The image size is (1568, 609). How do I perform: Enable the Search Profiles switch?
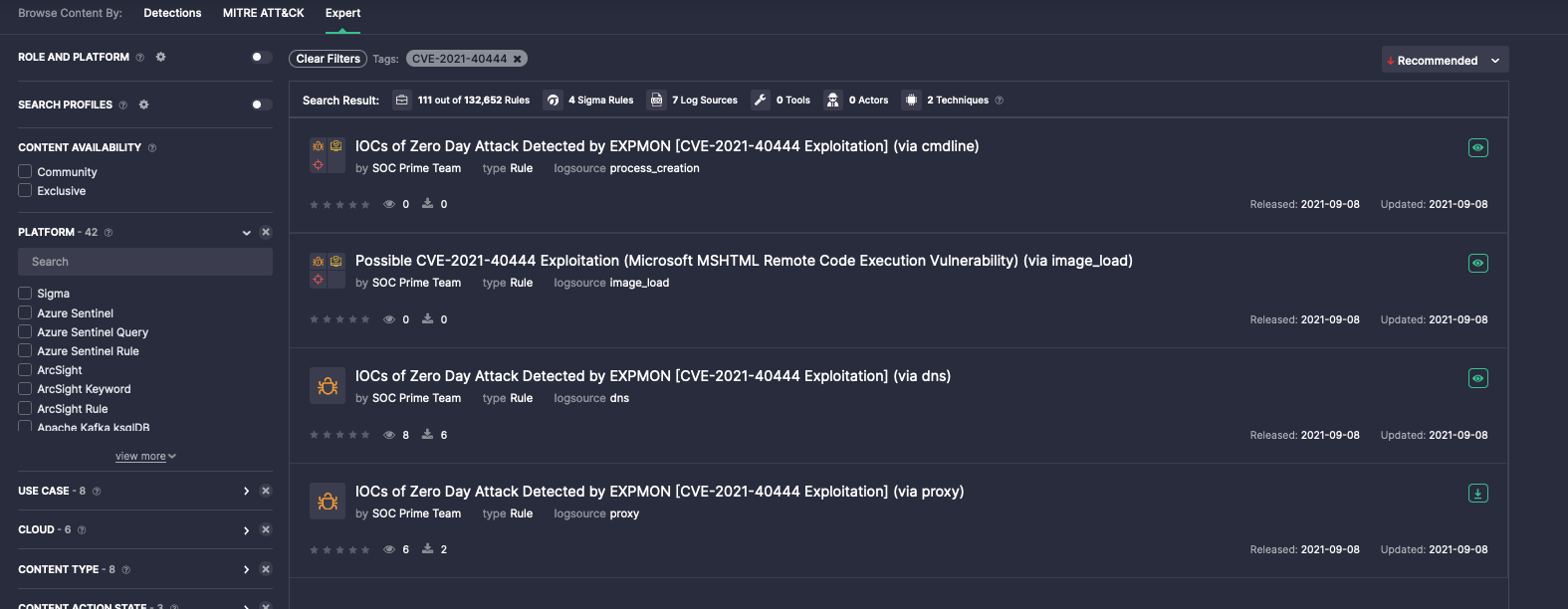(261, 104)
